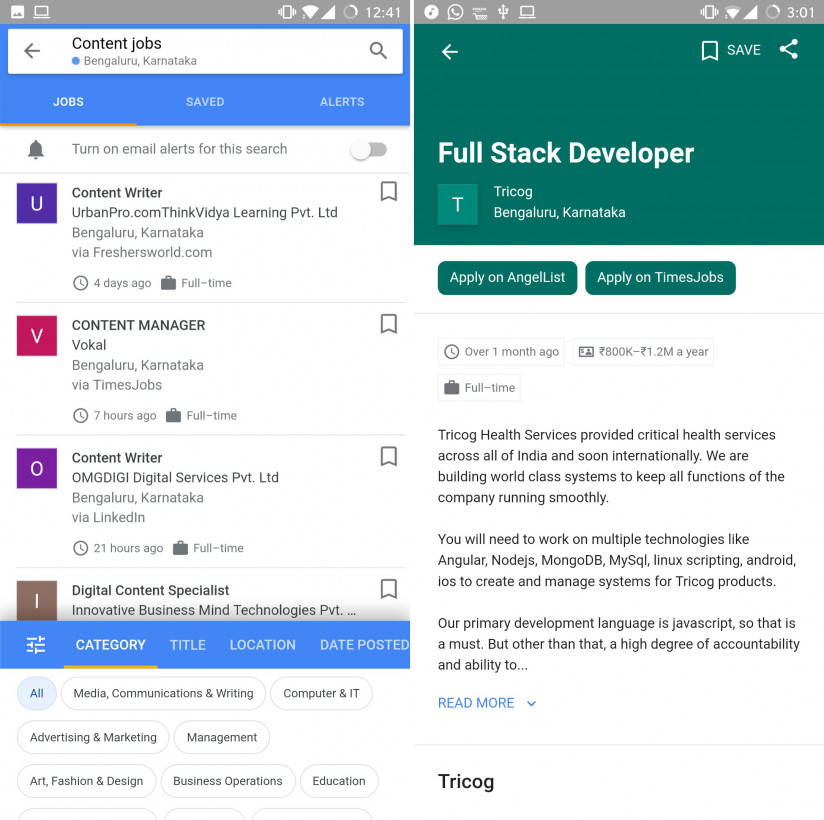The image size is (824, 820).
Task: Share the Full Stack Developer job
Action: [789, 50]
